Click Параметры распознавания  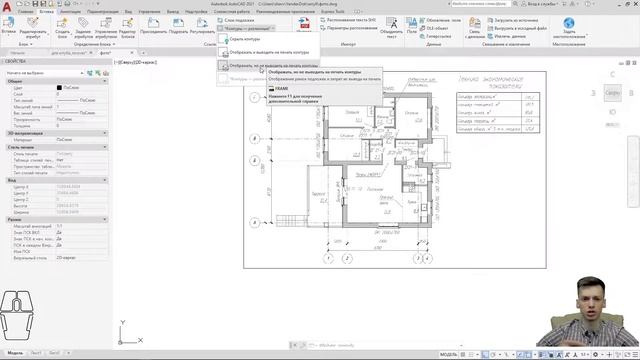coord(349,28)
